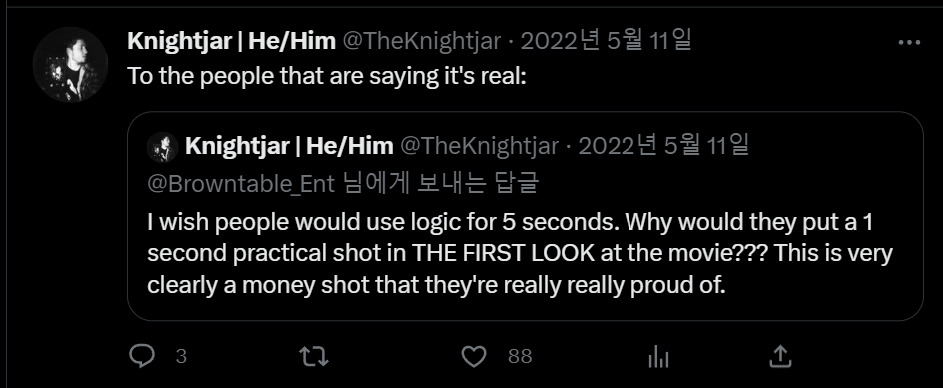Click reply count number 3
Viewport: 943px width, 388px height.
[x=181, y=357]
